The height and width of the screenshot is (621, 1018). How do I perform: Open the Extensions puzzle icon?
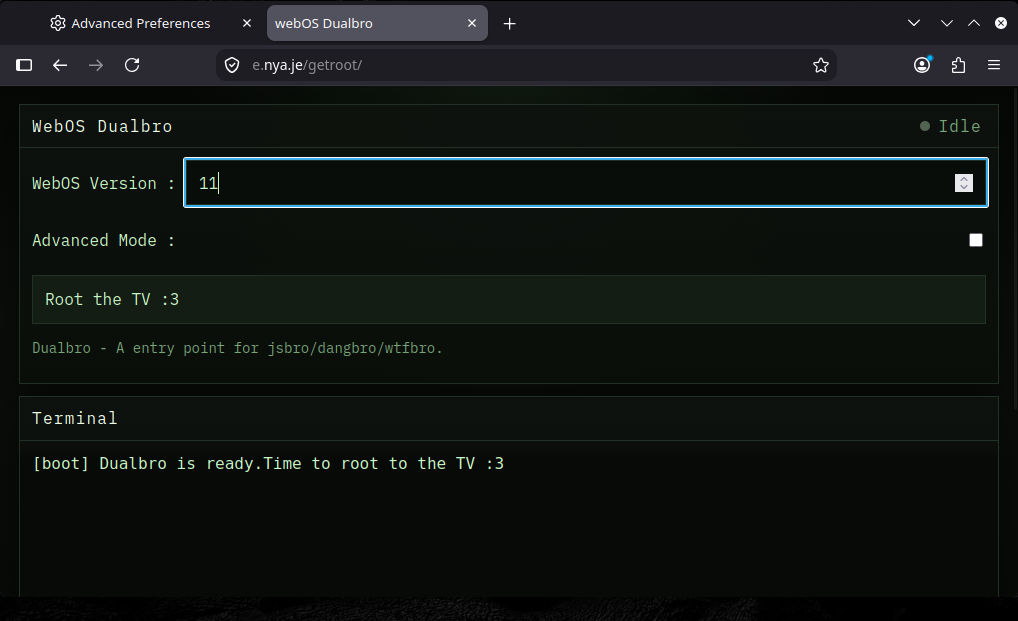[958, 65]
